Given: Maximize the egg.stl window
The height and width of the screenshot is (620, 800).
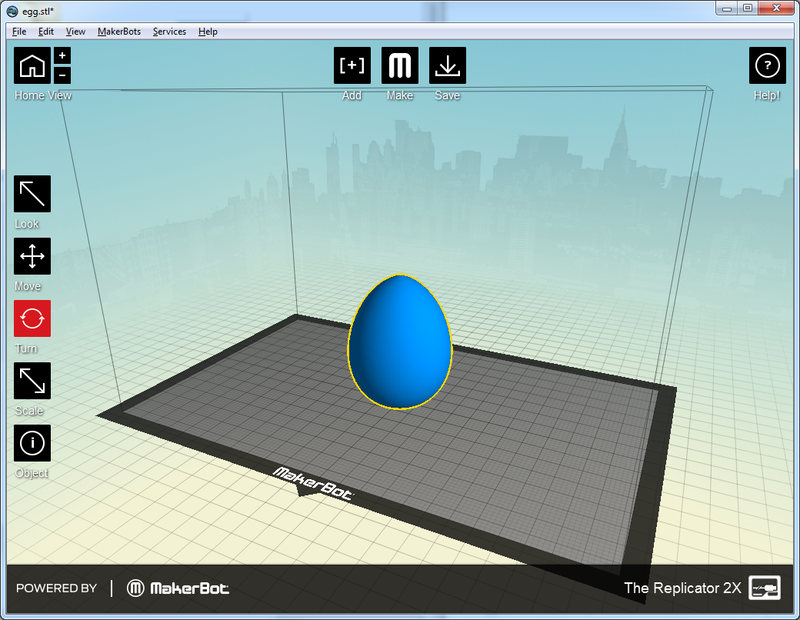Looking at the screenshot, I should pyautogui.click(x=747, y=9).
